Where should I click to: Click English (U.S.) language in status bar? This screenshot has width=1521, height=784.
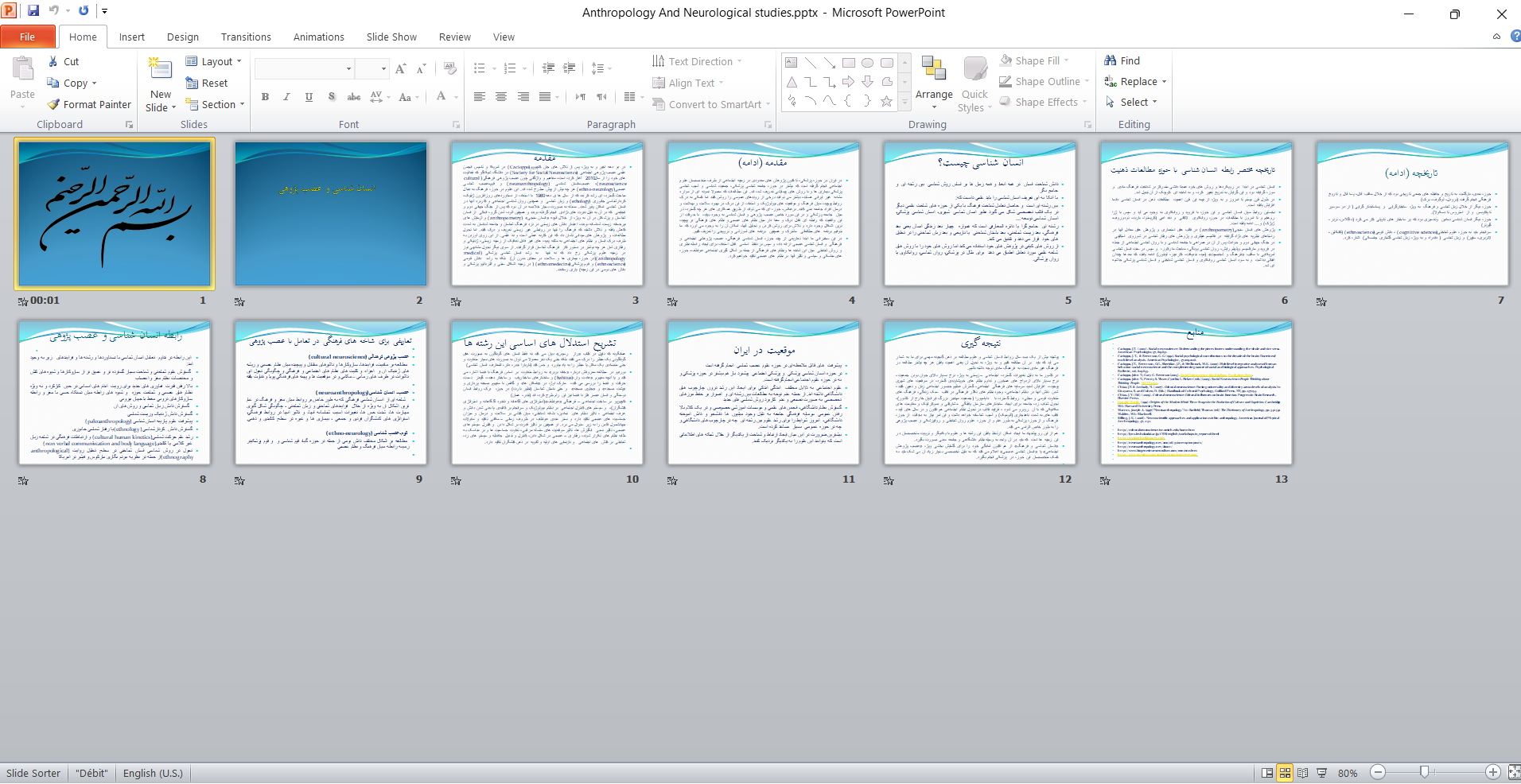[x=153, y=773]
